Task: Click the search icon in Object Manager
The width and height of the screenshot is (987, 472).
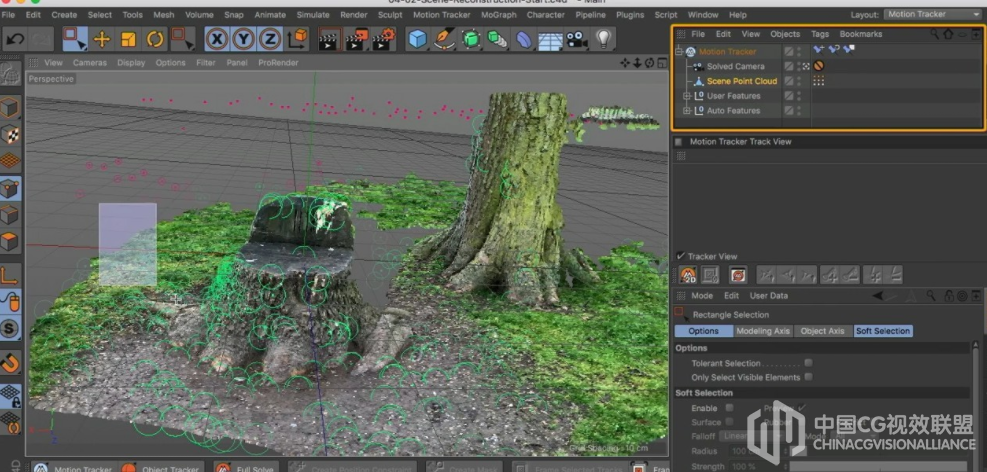Action: [x=935, y=34]
